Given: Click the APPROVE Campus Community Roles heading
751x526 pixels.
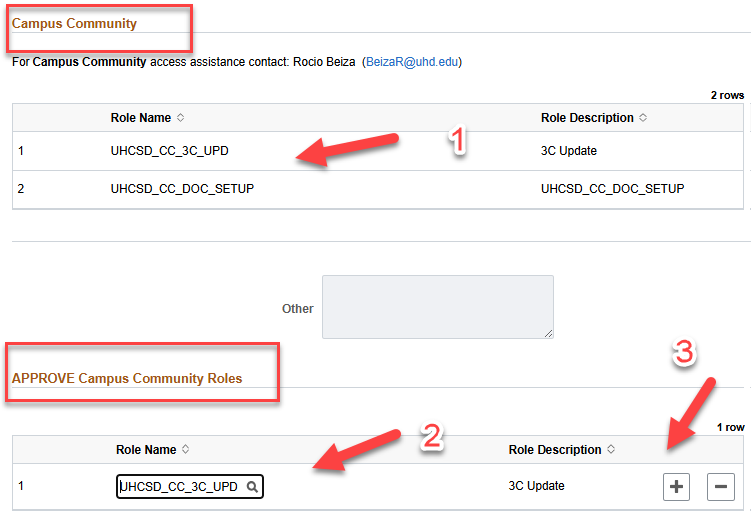Looking at the screenshot, I should [126, 379].
